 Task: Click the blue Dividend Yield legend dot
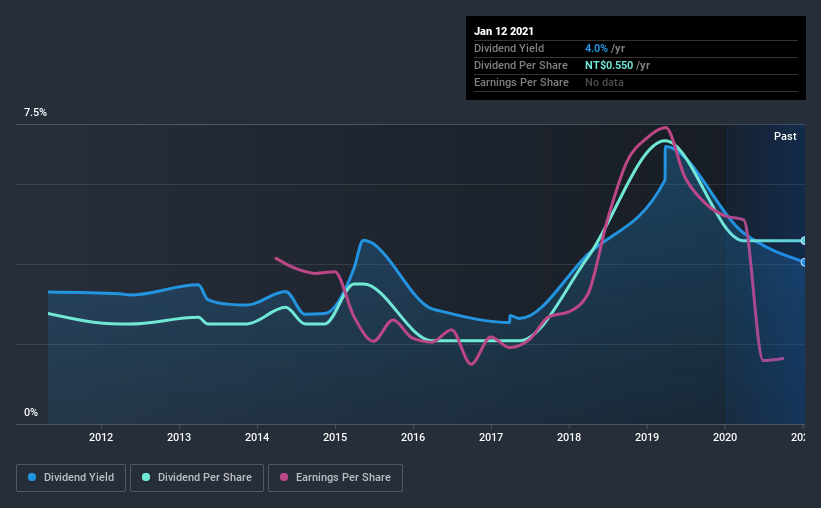(32, 477)
